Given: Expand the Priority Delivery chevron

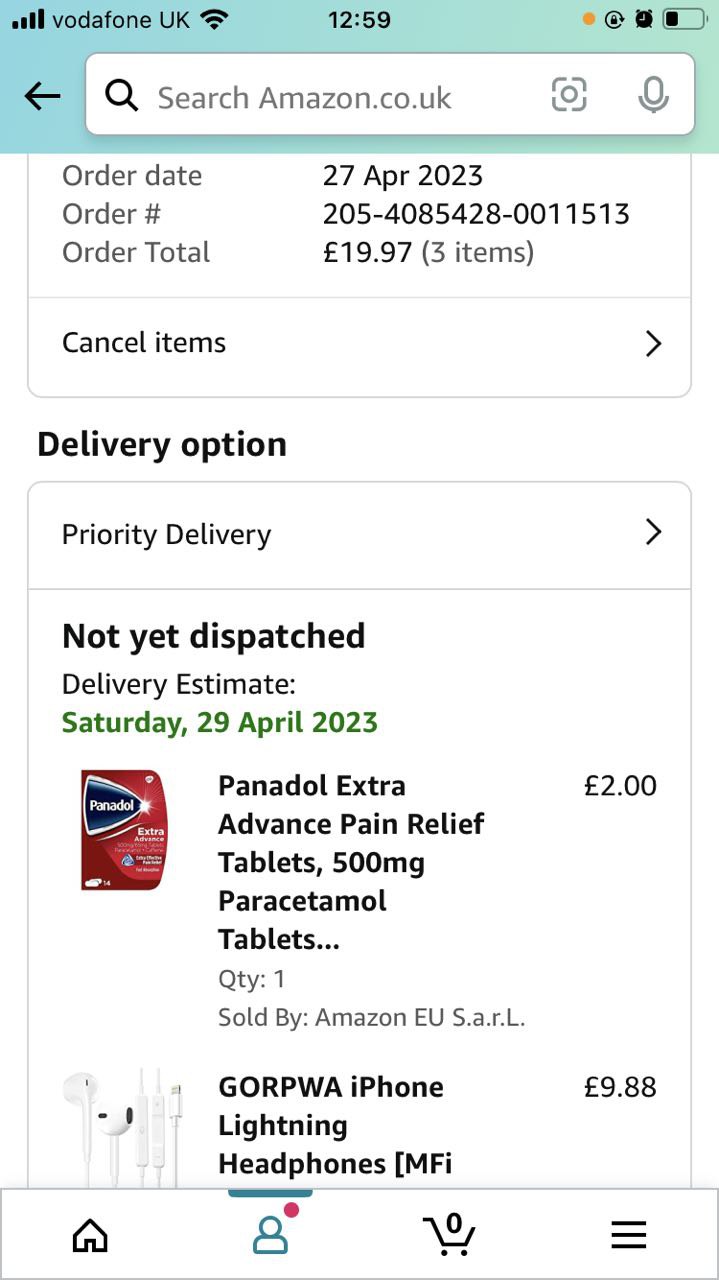Looking at the screenshot, I should click(653, 532).
